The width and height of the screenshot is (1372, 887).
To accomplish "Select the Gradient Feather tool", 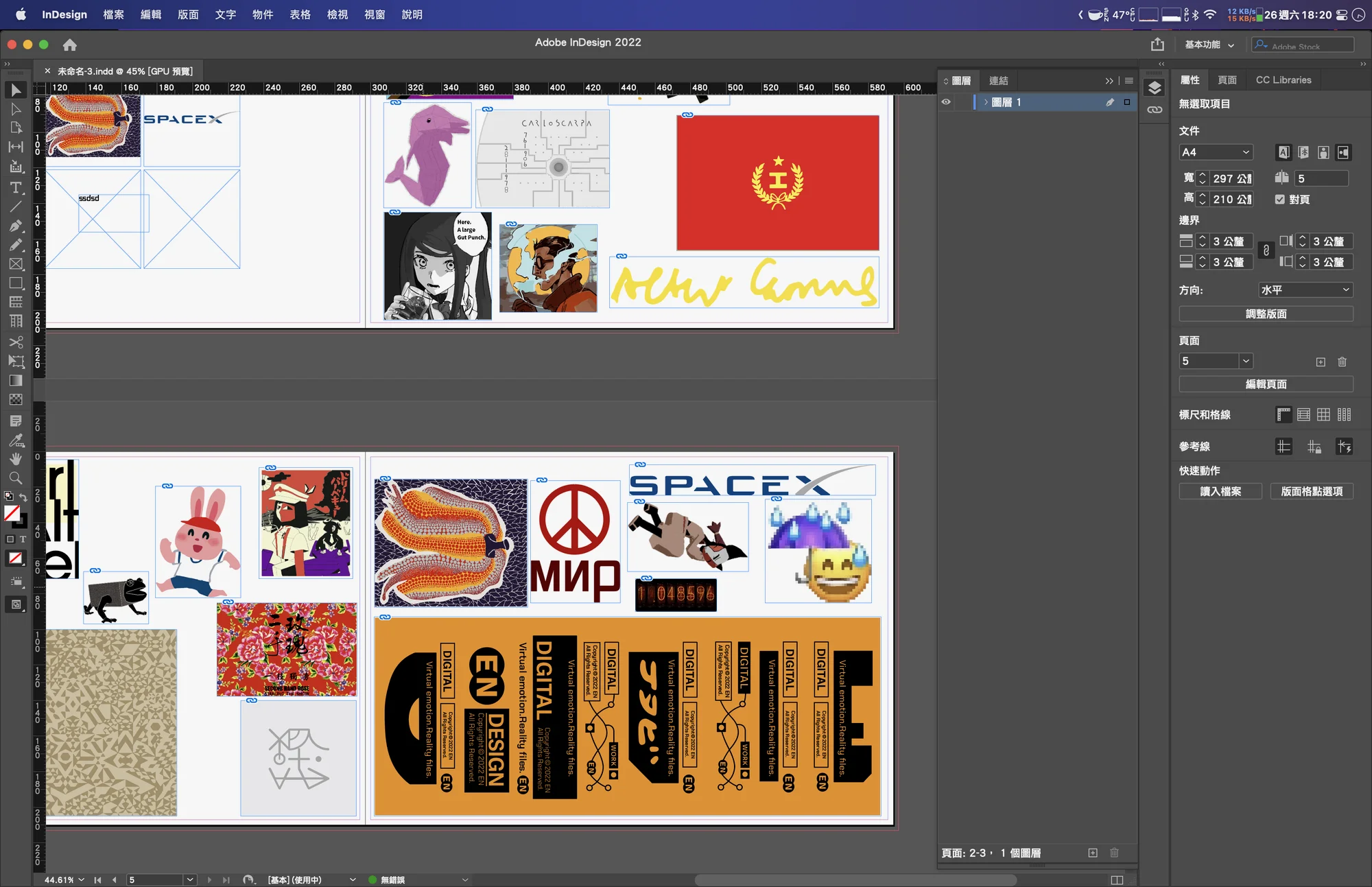I will 16,399.
